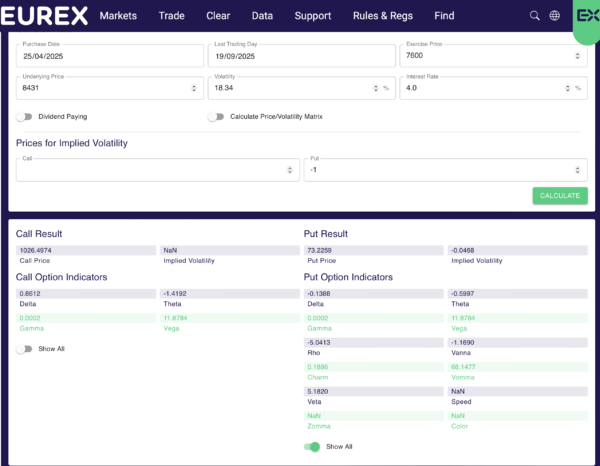Open the Find menu

(444, 16)
